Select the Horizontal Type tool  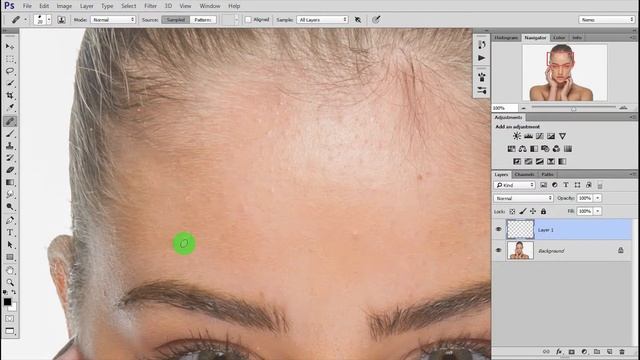[10, 233]
